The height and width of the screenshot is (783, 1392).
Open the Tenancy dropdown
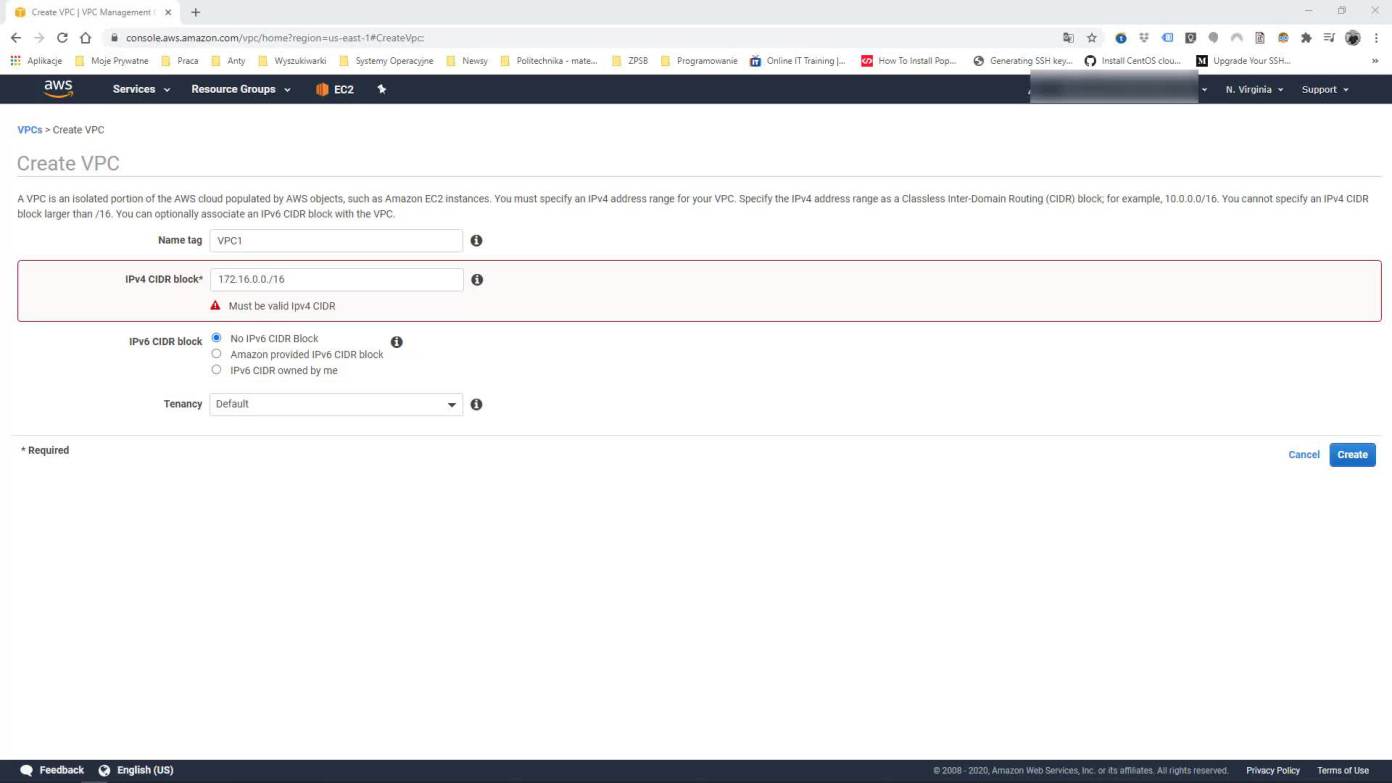click(336, 405)
